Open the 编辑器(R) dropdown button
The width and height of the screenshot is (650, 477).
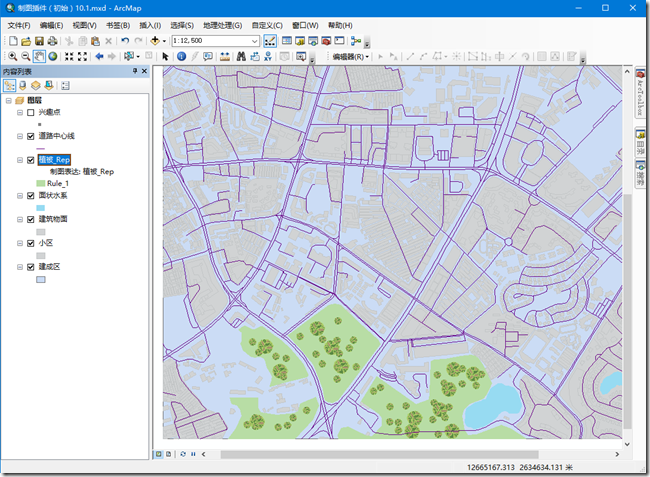pos(351,56)
